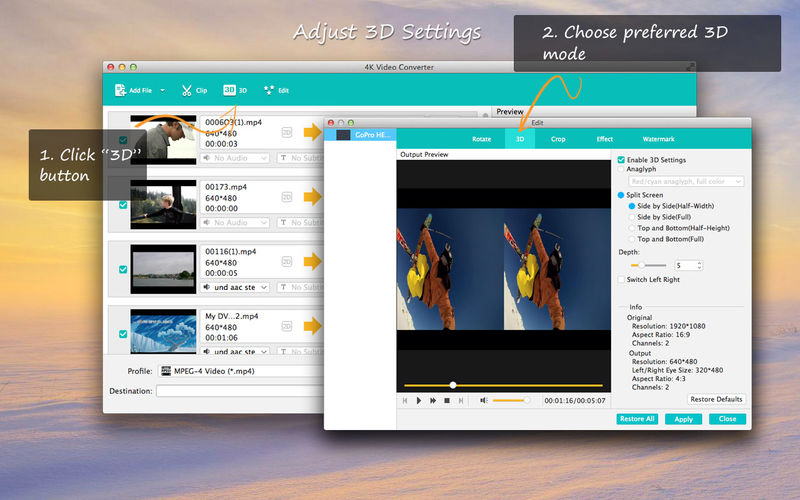Image resolution: width=800 pixels, height=500 pixels.
Task: Skip forward with the fast-forward icon
Action: tap(433, 401)
